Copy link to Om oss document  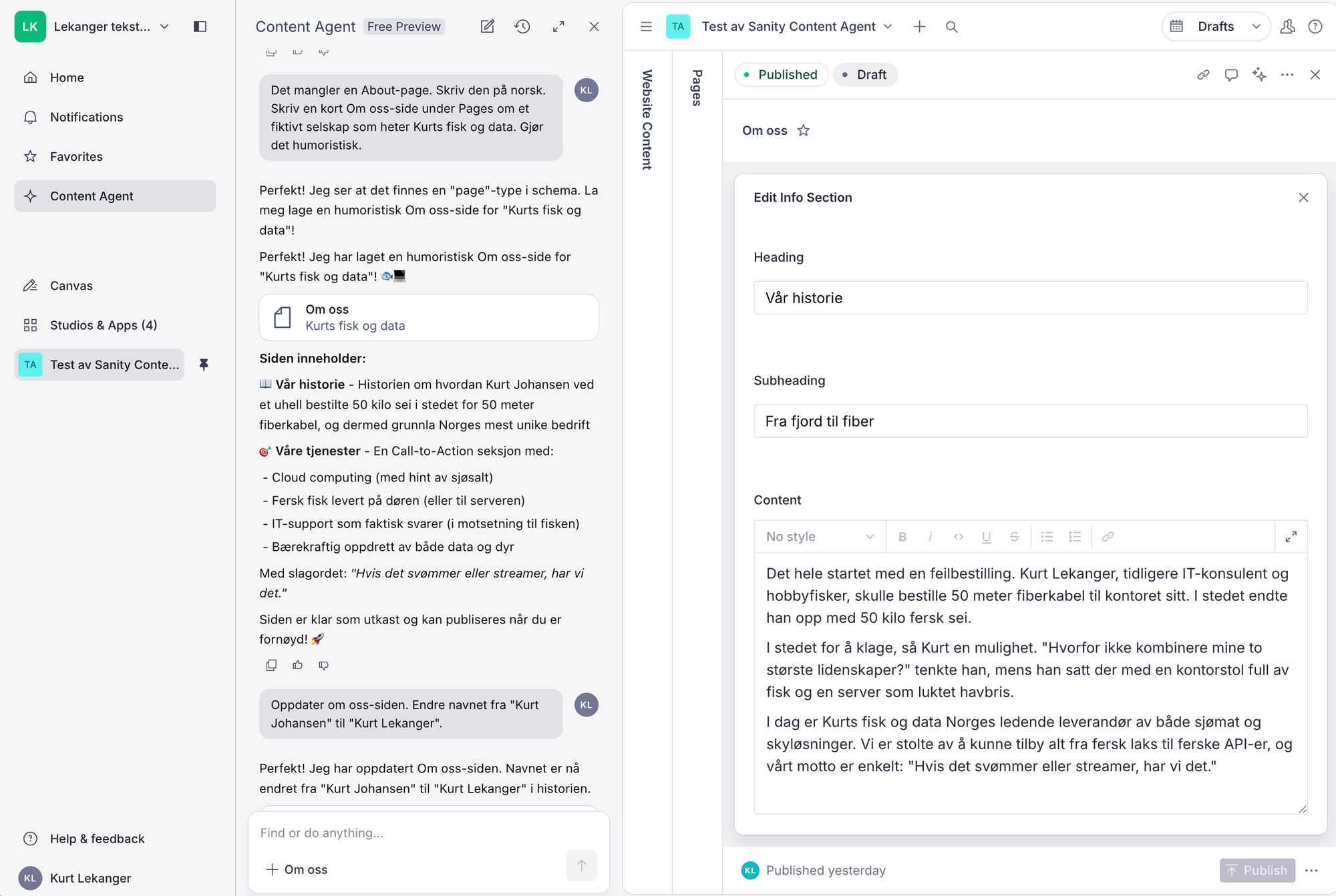click(x=1203, y=75)
